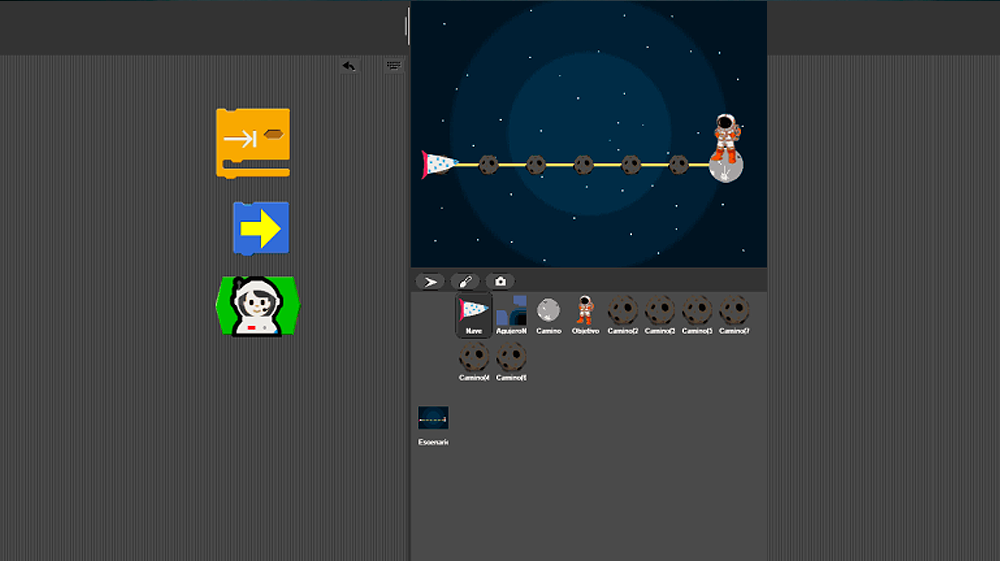This screenshot has width=1000, height=561.
Task: Click the first asteroid on the stage path
Action: (x=488, y=164)
